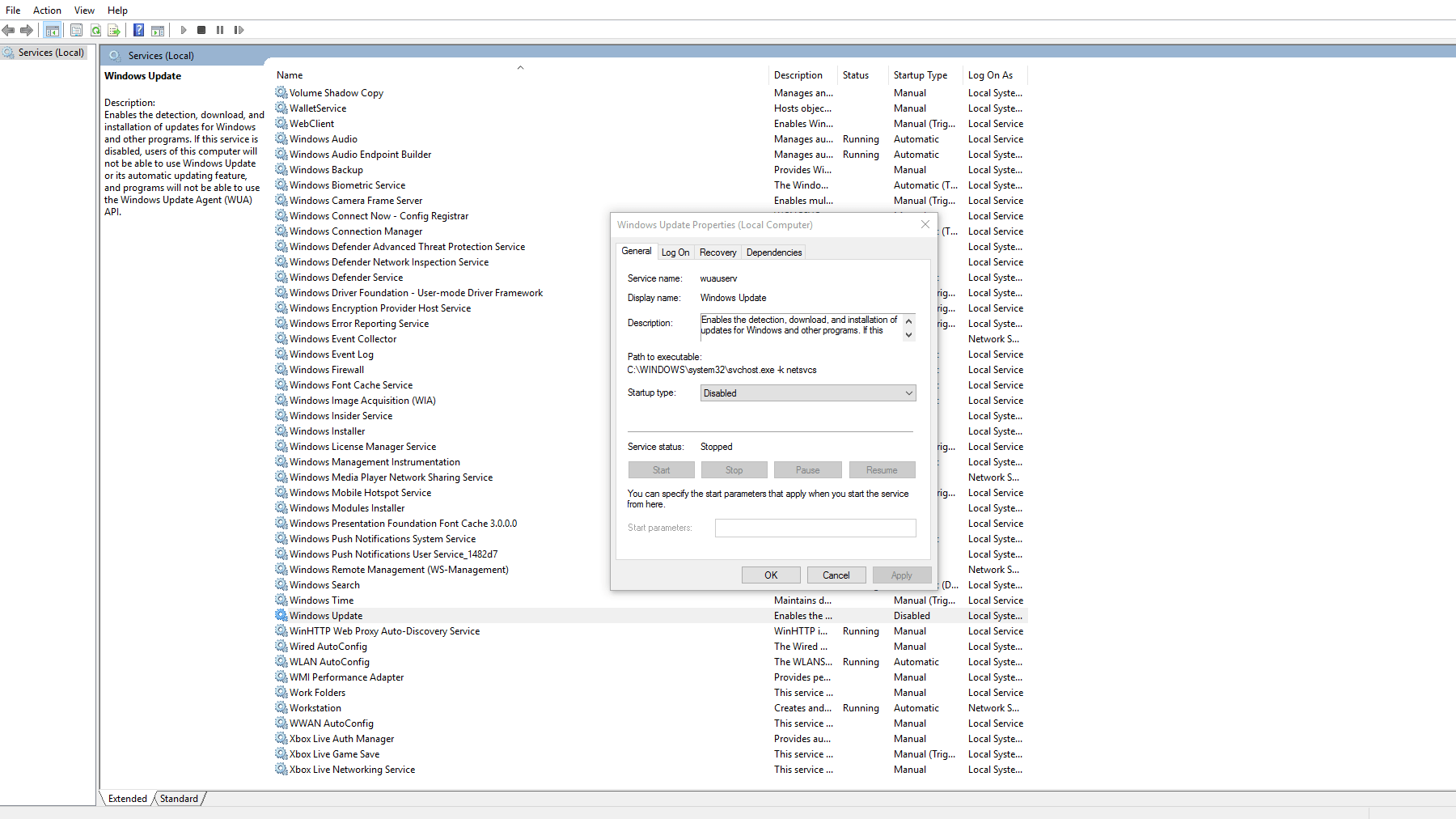Click the Start Service play icon
The image size is (1456, 819).
[x=184, y=30]
